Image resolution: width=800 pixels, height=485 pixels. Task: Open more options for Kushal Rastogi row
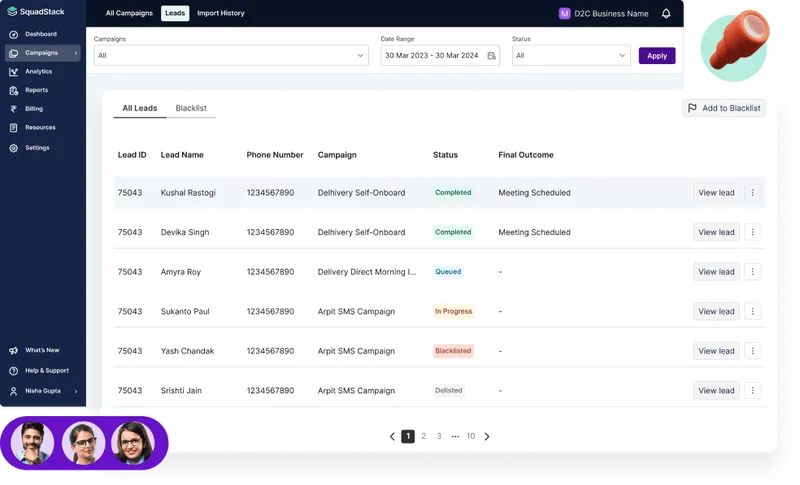pos(753,193)
